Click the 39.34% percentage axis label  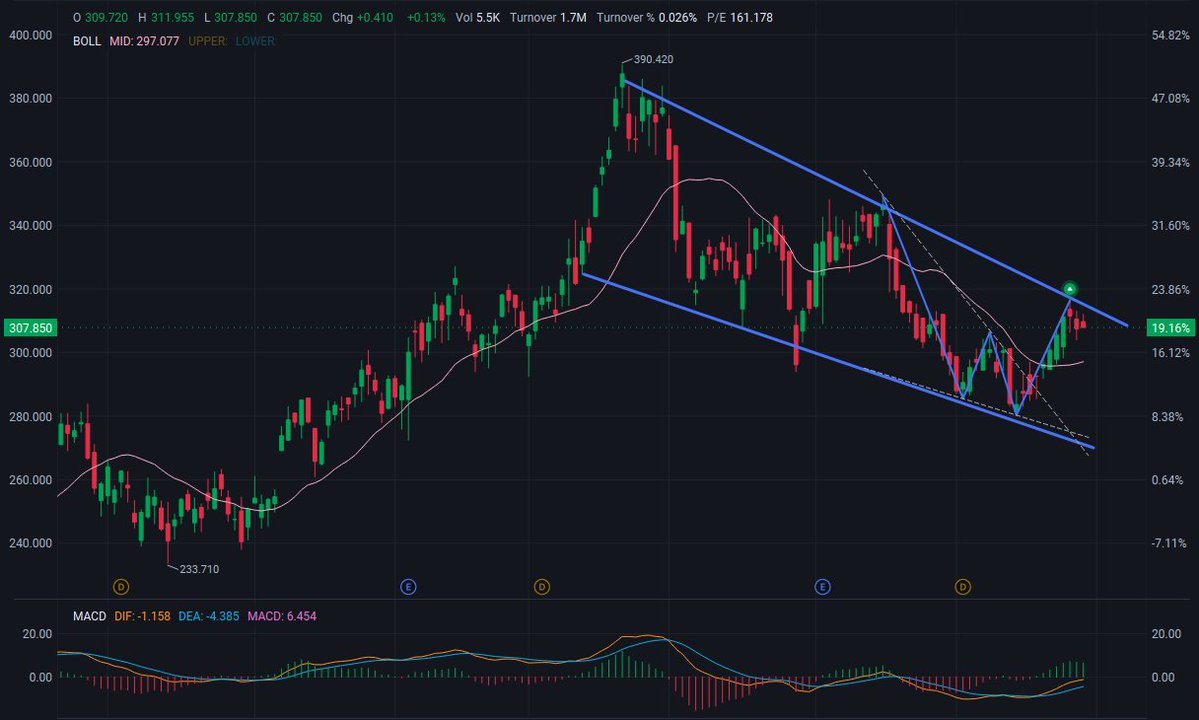(x=1171, y=162)
